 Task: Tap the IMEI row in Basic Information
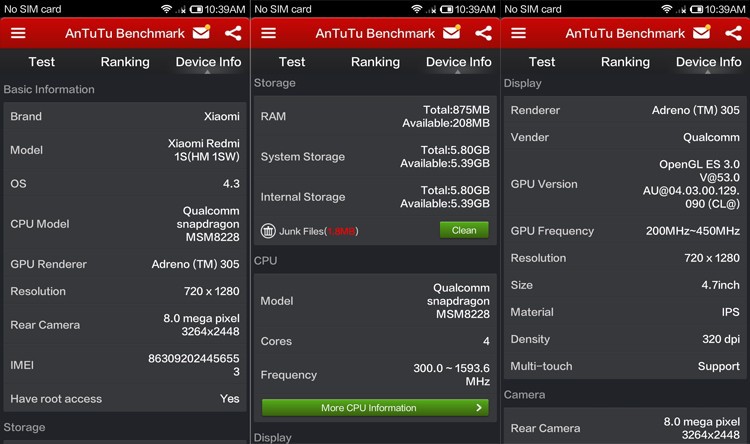[125, 365]
